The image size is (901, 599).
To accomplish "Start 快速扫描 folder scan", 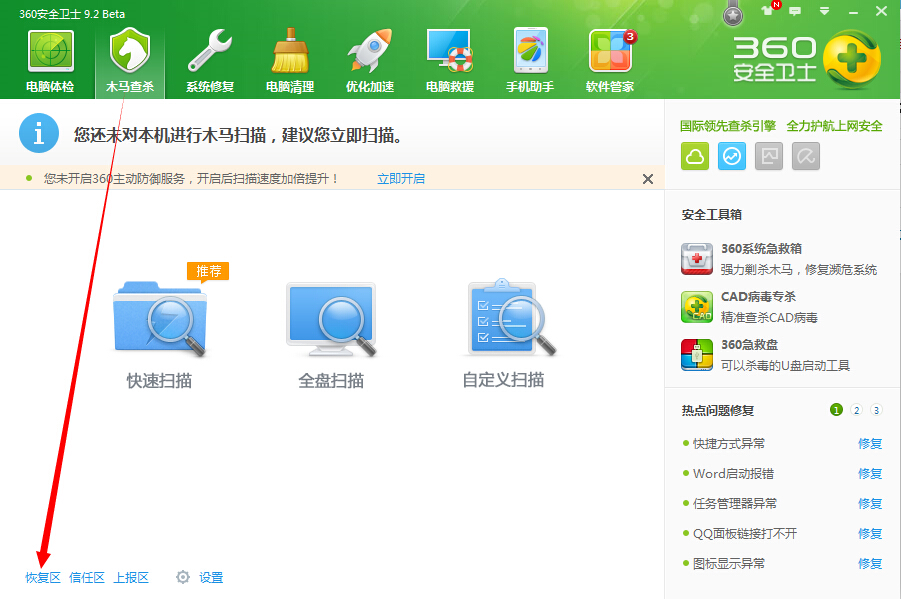I will tap(160, 319).
